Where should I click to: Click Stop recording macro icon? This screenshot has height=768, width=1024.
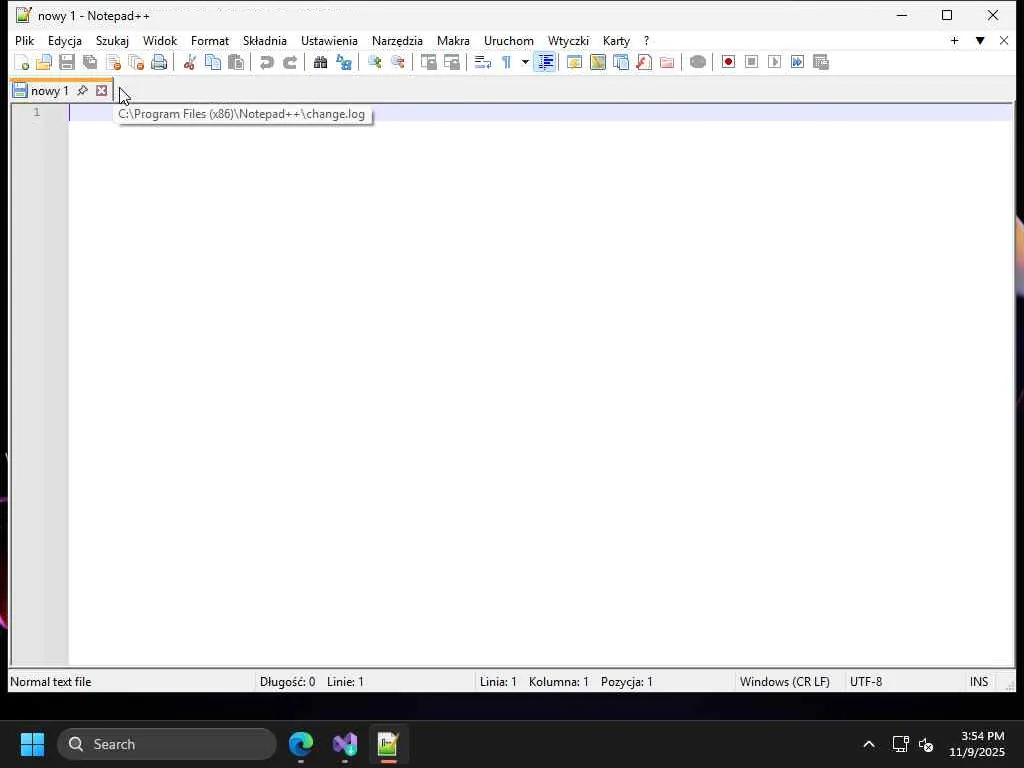(751, 63)
